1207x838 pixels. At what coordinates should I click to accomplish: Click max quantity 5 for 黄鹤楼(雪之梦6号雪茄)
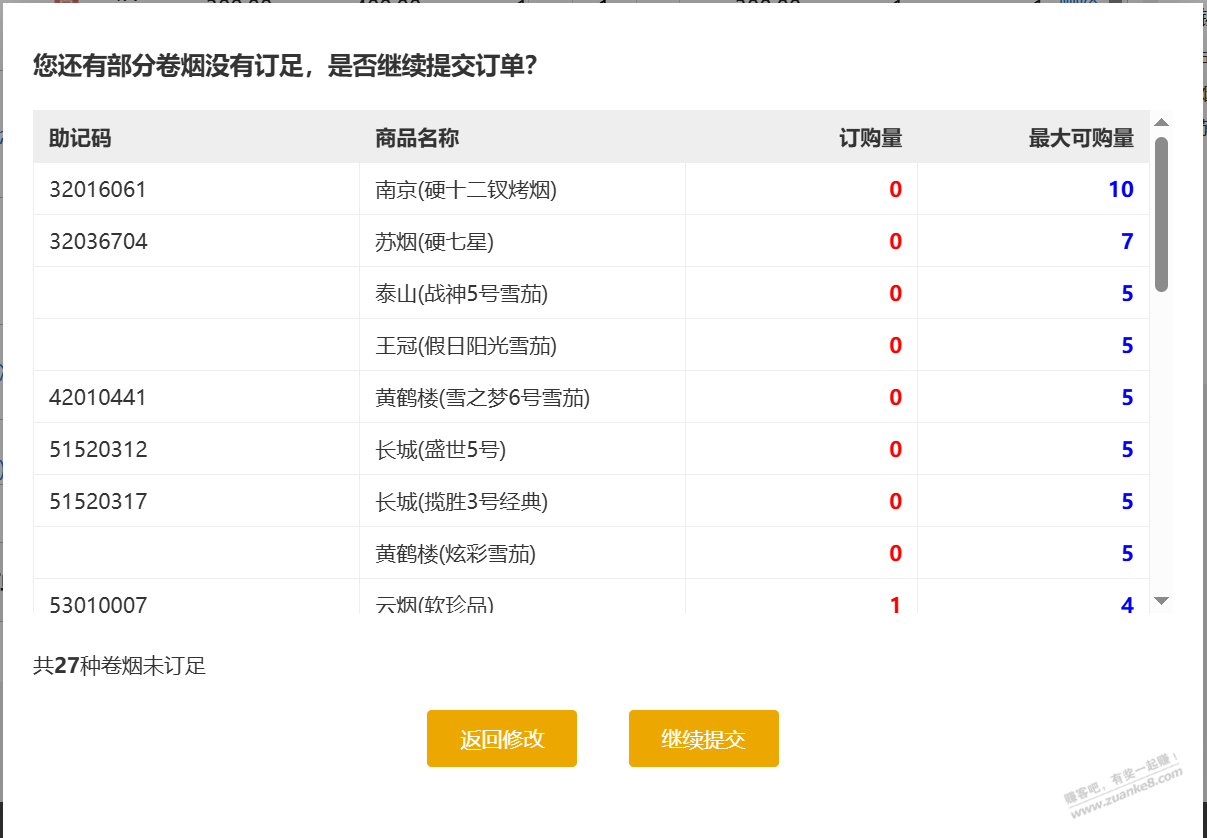coord(1127,397)
